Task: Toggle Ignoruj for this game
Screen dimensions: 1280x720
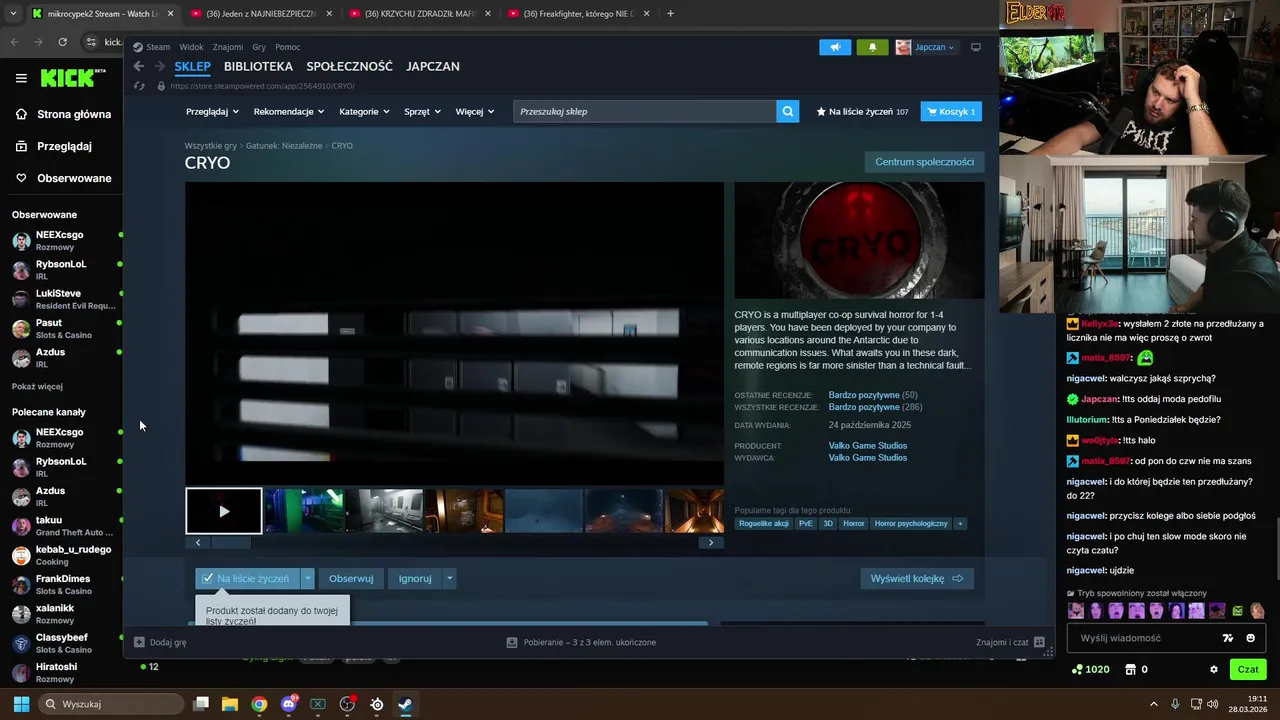Action: coord(415,578)
